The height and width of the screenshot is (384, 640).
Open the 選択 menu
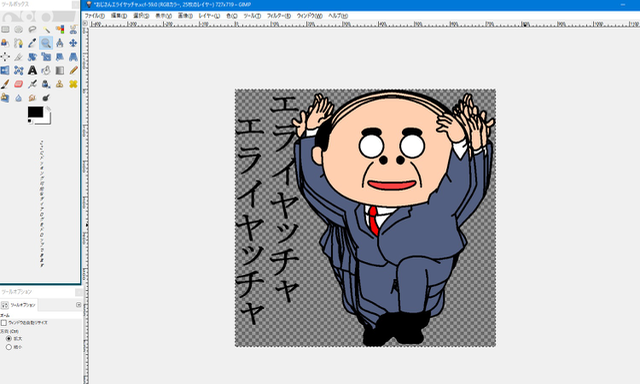click(141, 16)
